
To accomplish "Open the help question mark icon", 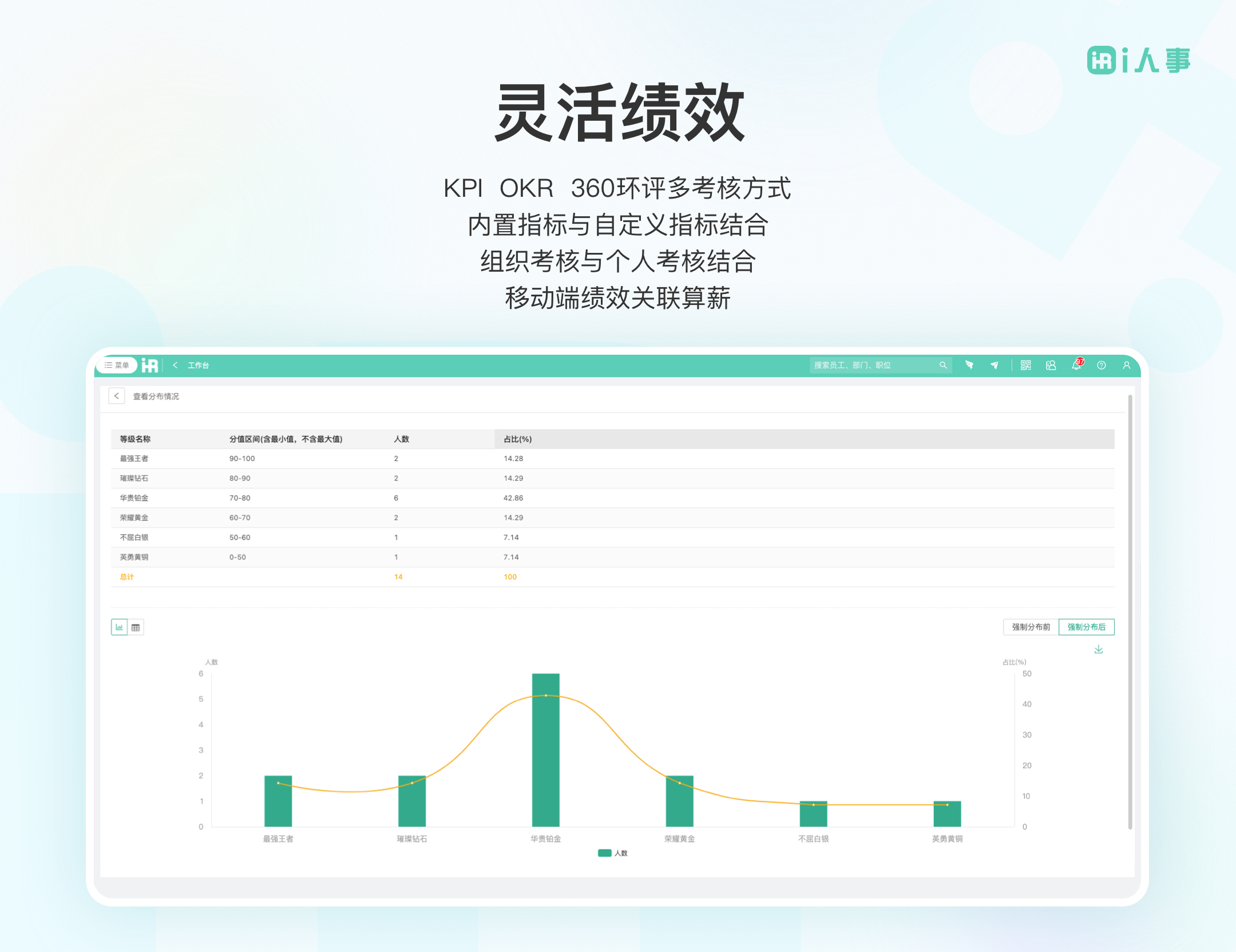I will (1101, 365).
